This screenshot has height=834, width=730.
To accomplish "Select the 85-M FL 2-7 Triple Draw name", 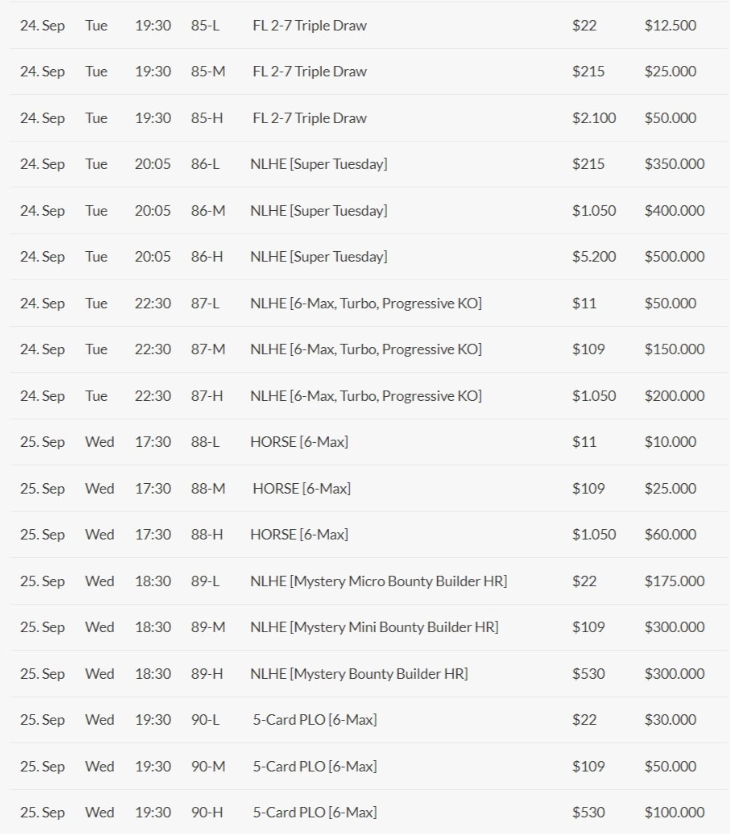I will 309,71.
